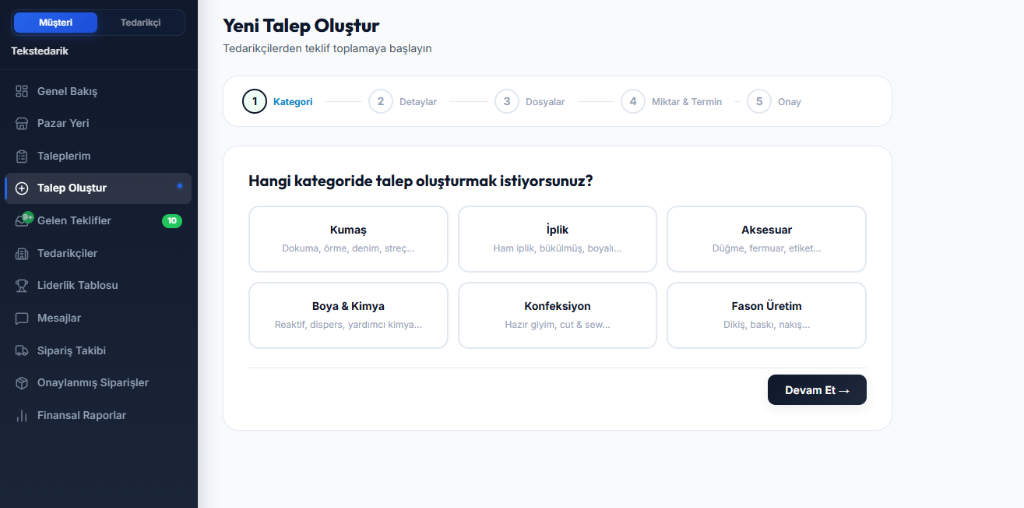Click the subtitle about teklif toplamaya başlayın

[327, 48]
